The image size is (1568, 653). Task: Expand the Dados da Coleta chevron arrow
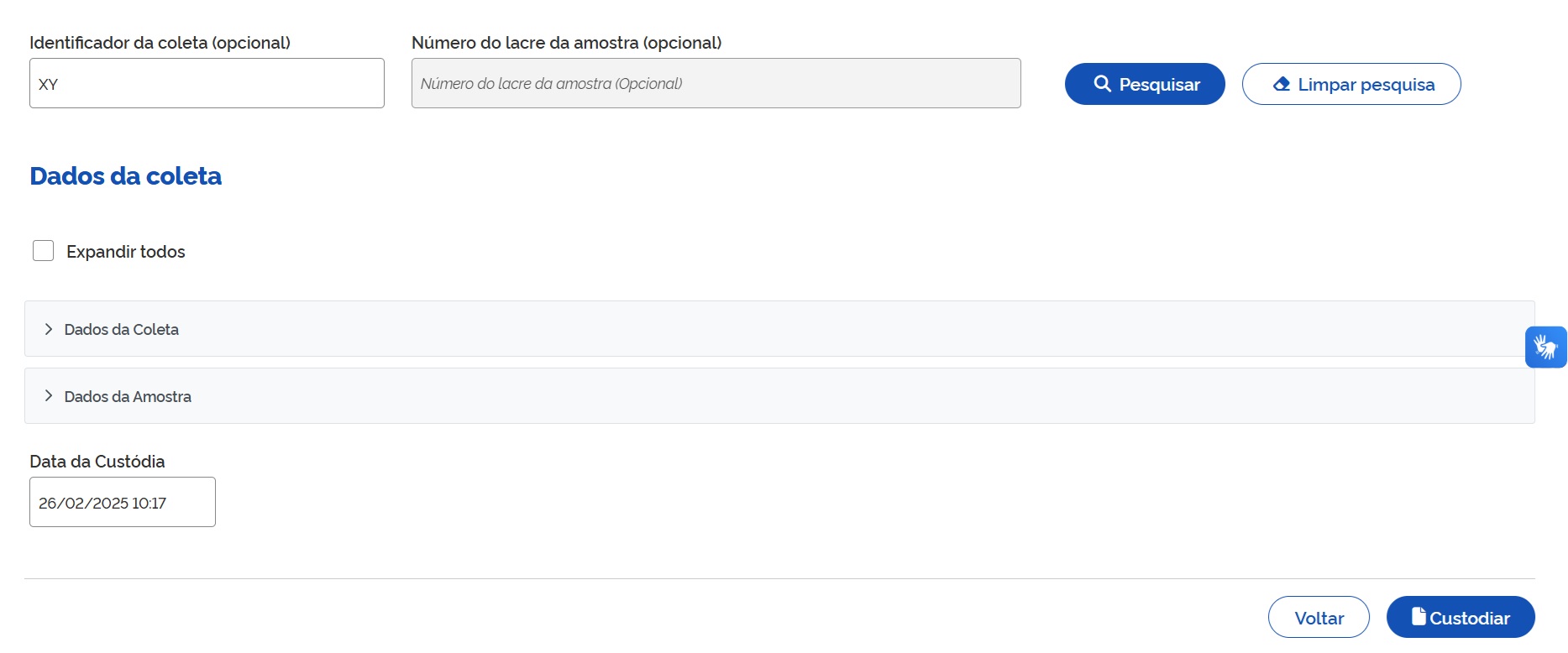pos(49,329)
